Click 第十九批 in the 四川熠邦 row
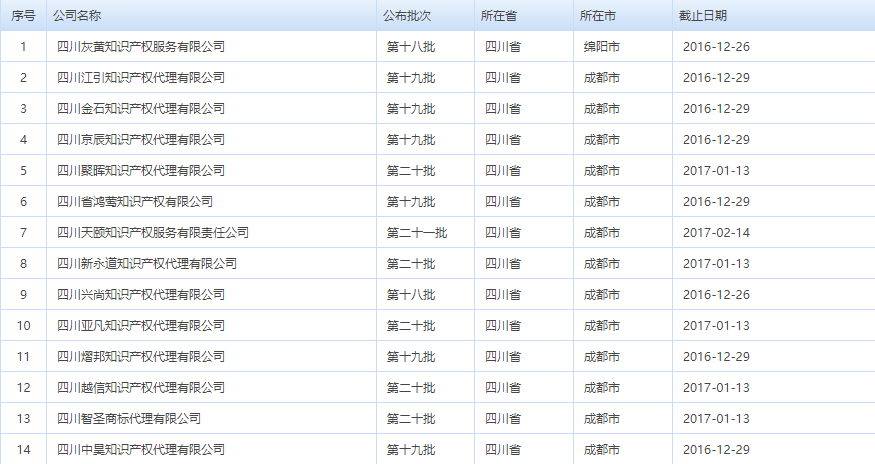Viewport: 875px width, 464px height. (411, 356)
